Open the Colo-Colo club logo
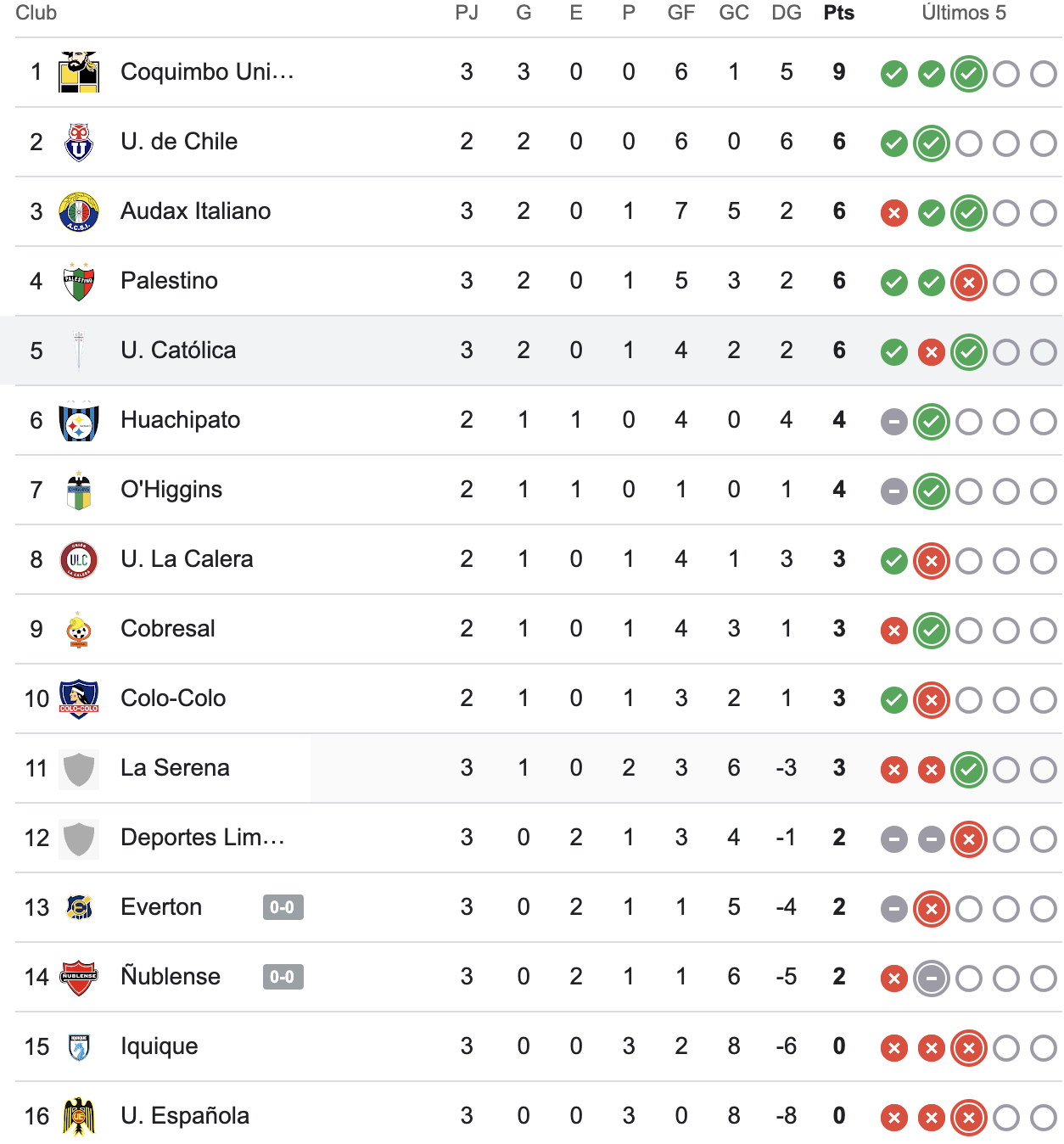The height and width of the screenshot is (1144, 1064). (78, 698)
